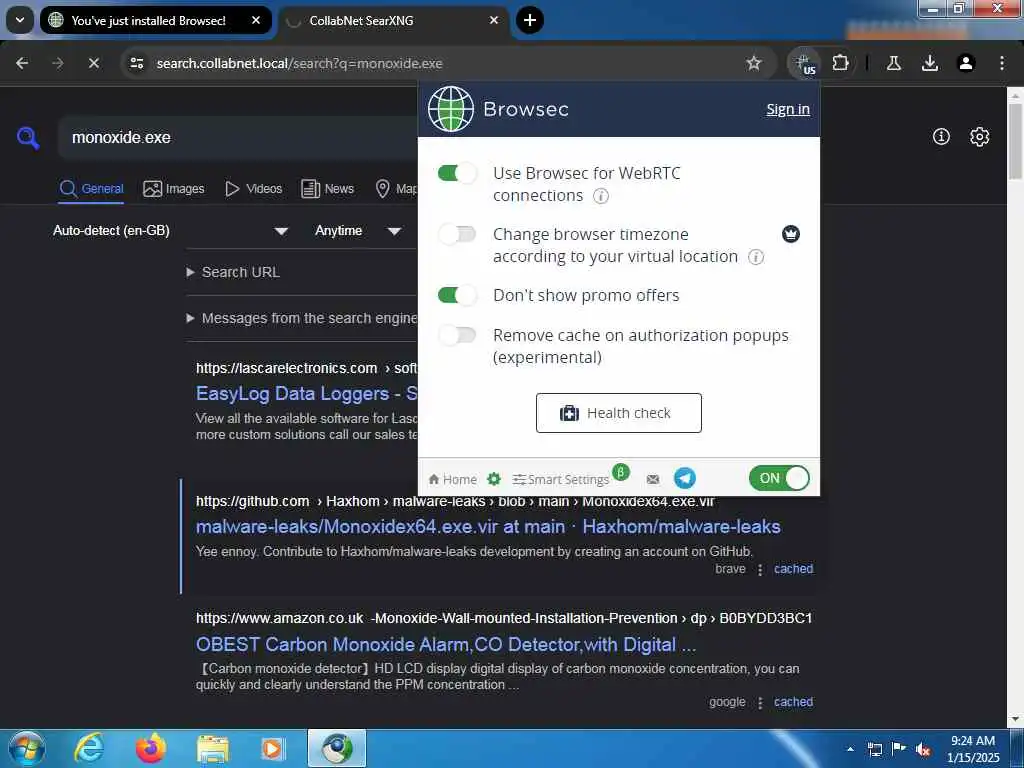The image size is (1024, 768).
Task: Launch Internet Explorer from the taskbar
Action: click(x=89, y=748)
